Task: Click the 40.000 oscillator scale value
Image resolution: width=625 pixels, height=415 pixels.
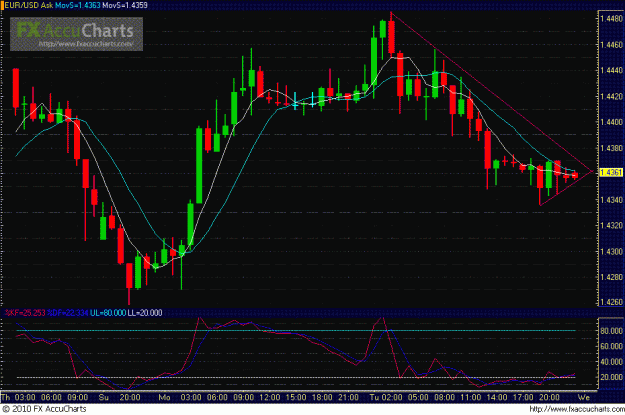Action: pyautogui.click(x=611, y=362)
